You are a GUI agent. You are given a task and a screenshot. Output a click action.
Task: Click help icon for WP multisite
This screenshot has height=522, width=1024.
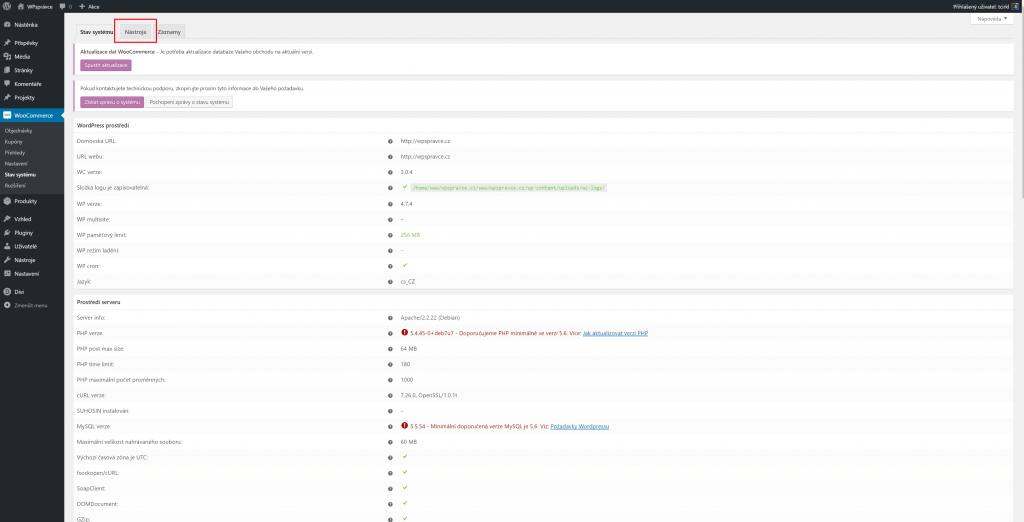tap(390, 220)
